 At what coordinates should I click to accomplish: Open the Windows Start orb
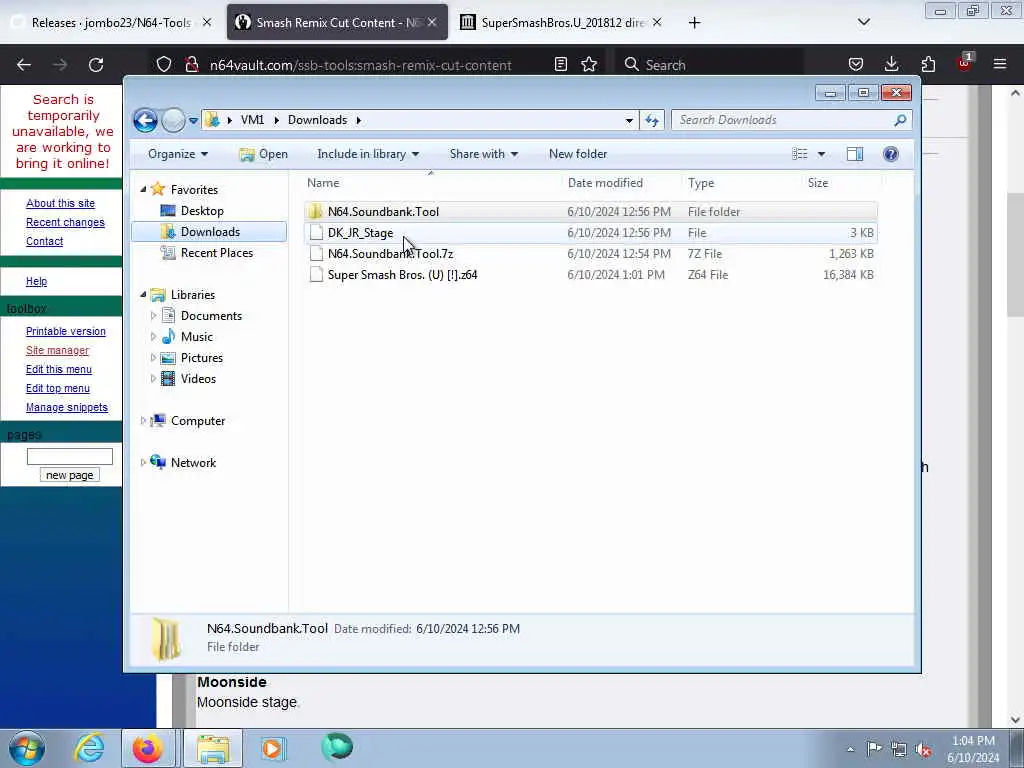coord(27,748)
